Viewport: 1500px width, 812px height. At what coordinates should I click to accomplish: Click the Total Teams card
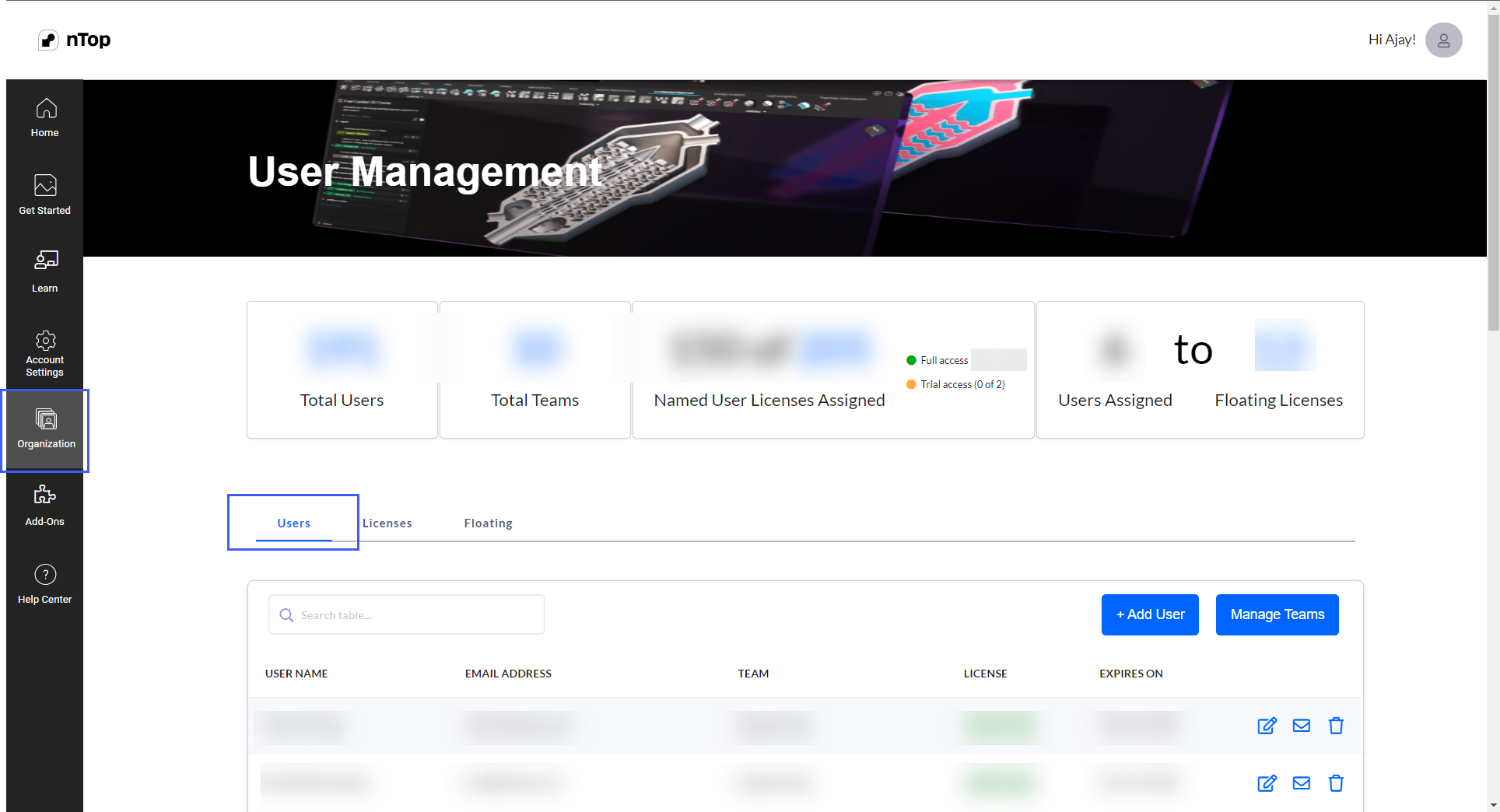[x=535, y=370]
